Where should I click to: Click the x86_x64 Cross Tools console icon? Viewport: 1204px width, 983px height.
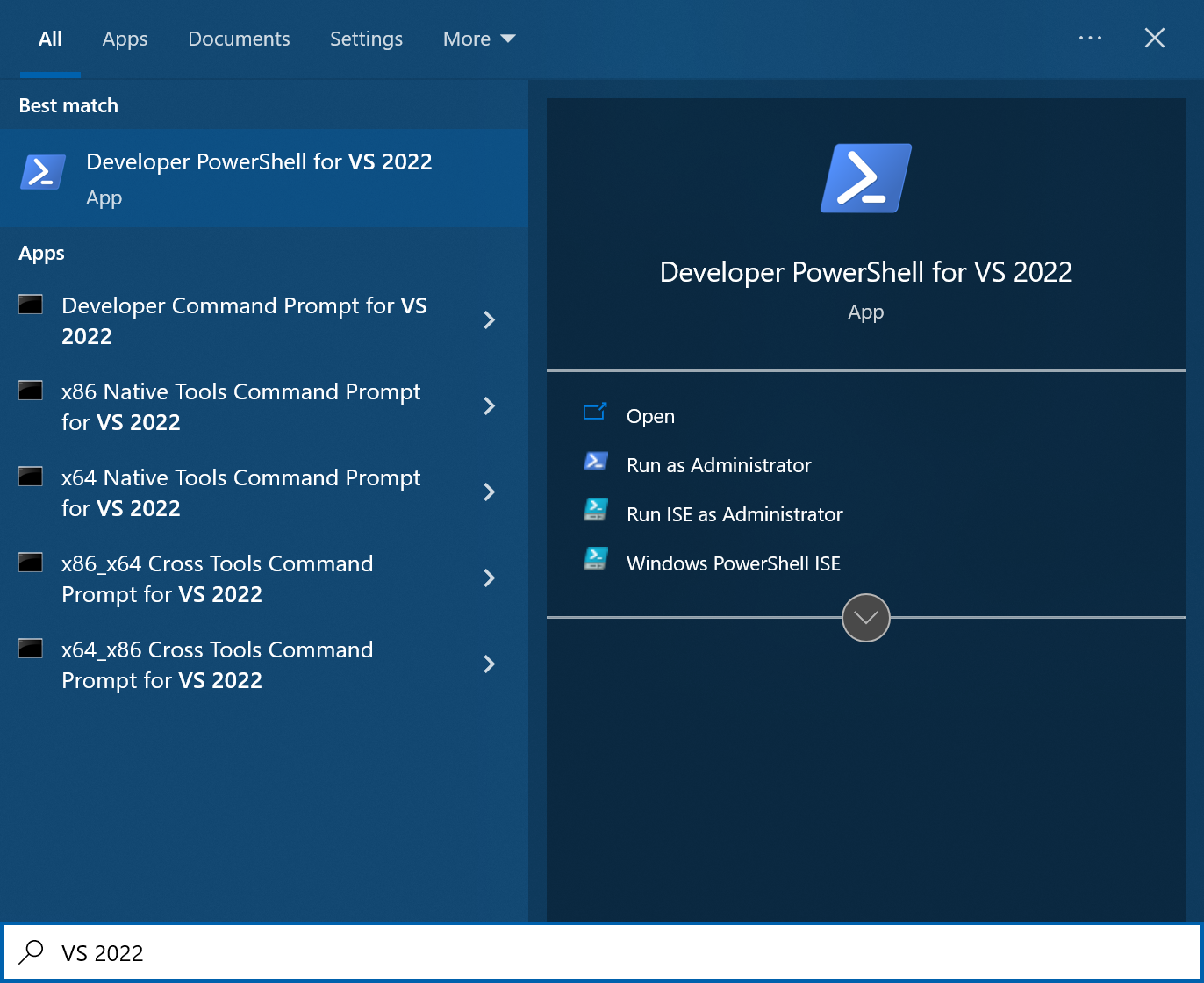pos(31,563)
